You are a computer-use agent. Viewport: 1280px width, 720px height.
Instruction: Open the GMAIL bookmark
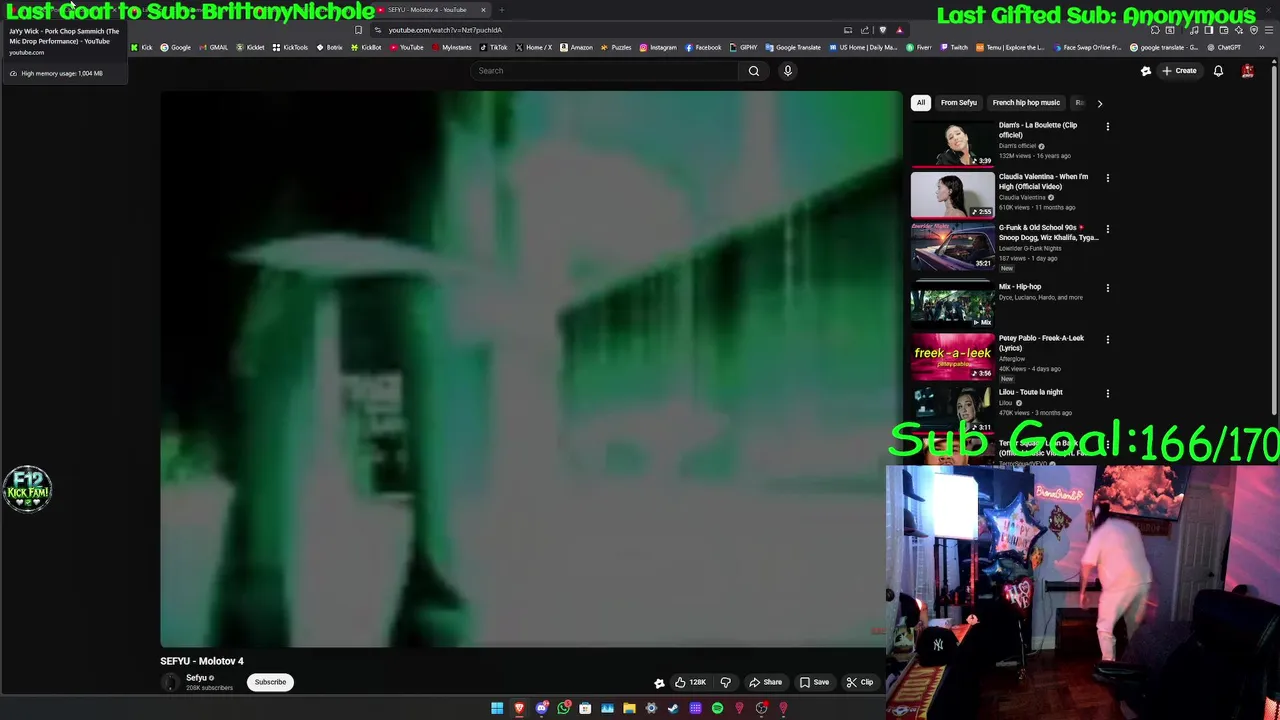coord(214,47)
